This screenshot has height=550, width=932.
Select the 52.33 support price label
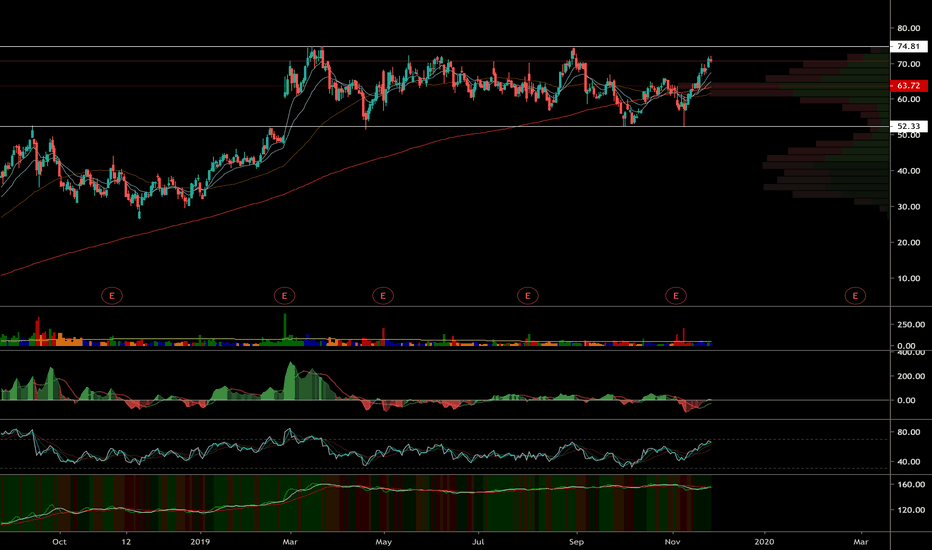908,126
